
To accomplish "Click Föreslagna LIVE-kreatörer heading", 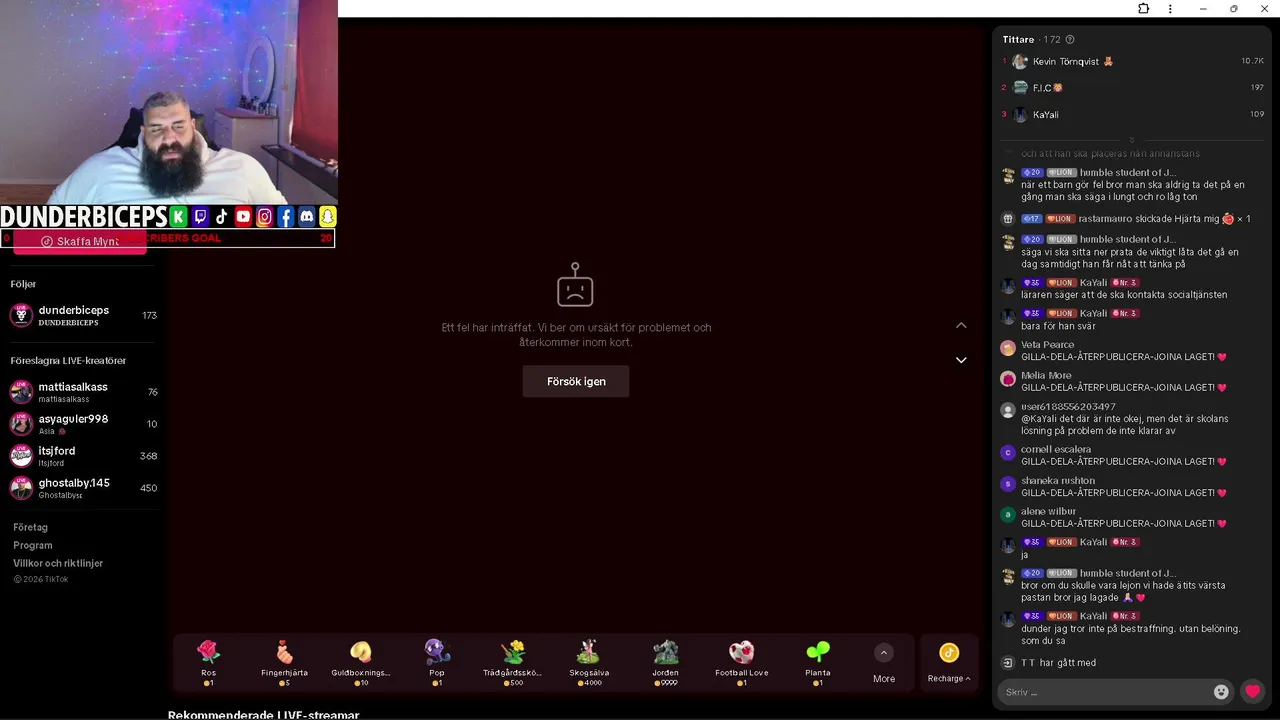I will (68, 361).
